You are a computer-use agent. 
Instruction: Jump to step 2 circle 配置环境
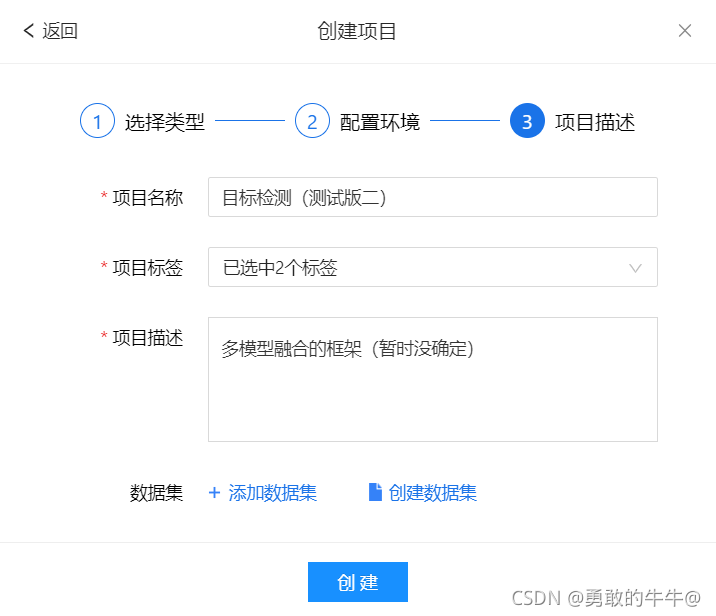(312, 121)
